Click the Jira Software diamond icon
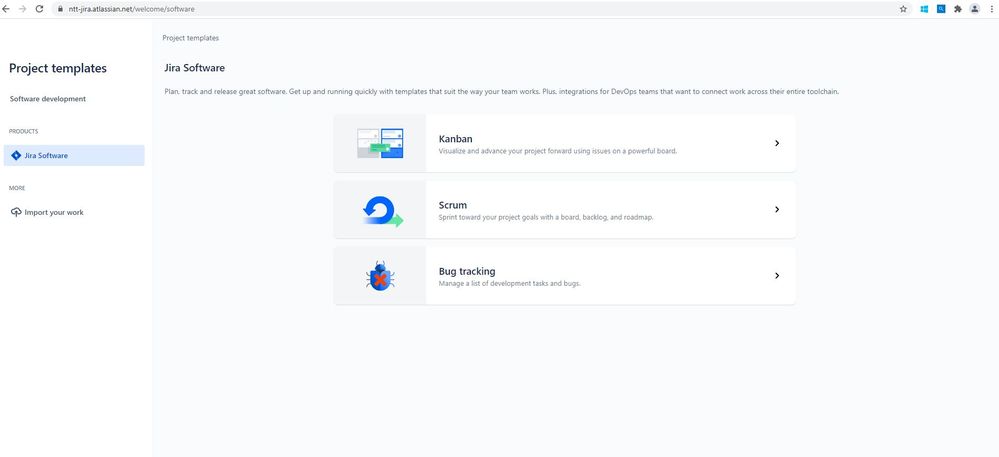The width and height of the screenshot is (999, 457). pyautogui.click(x=17, y=156)
